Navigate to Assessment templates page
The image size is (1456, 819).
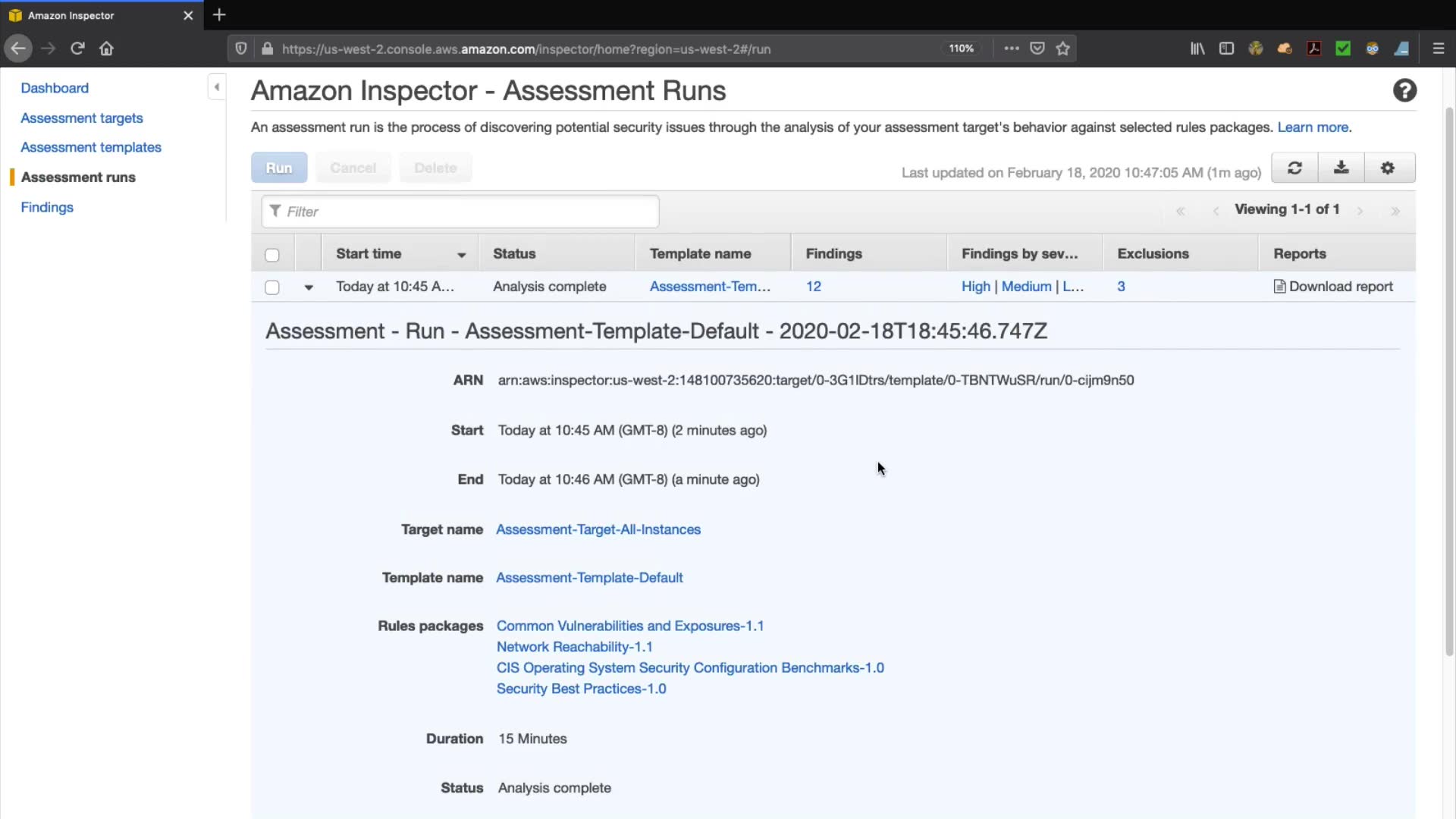(x=91, y=147)
